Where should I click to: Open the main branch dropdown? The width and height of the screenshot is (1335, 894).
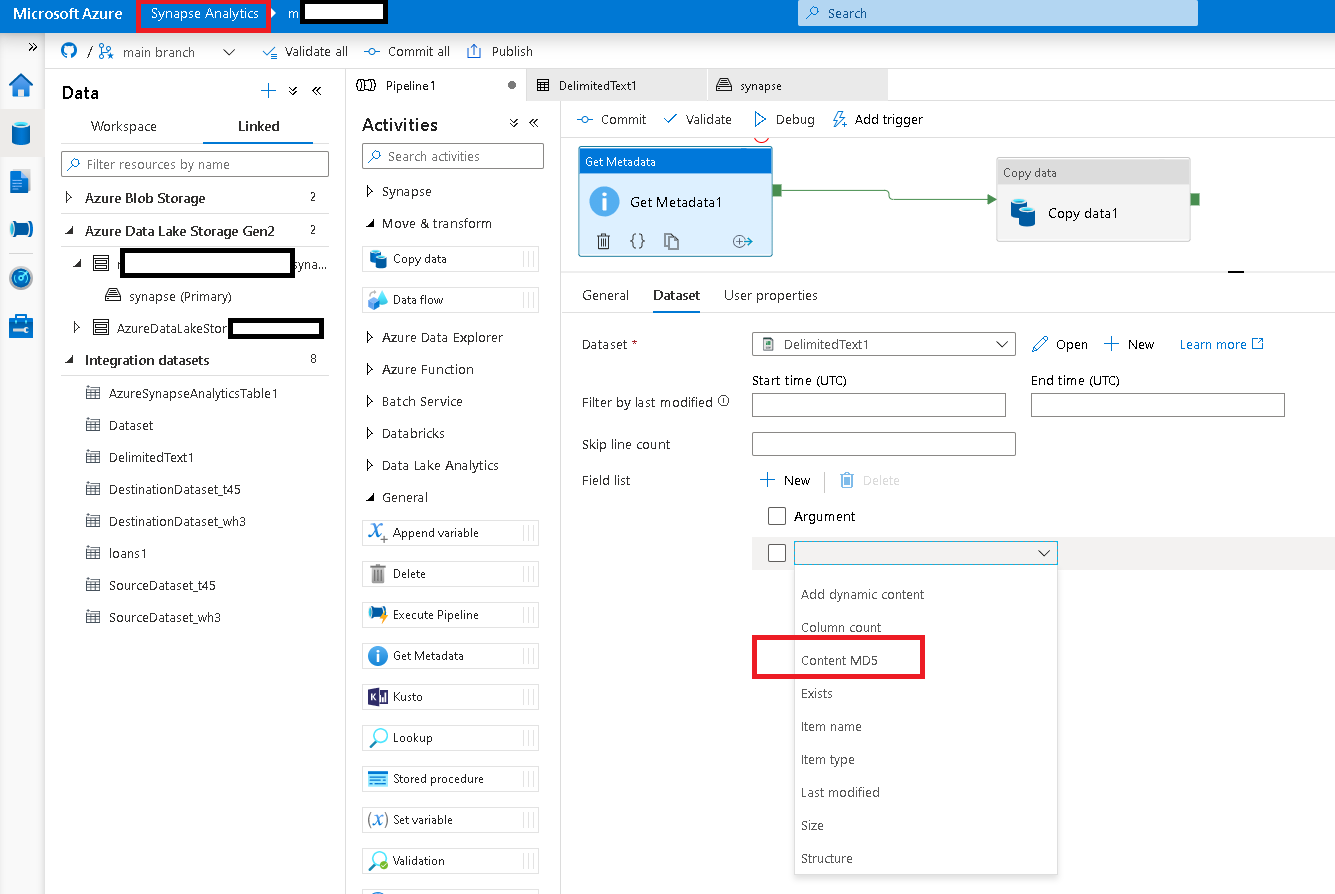click(228, 51)
